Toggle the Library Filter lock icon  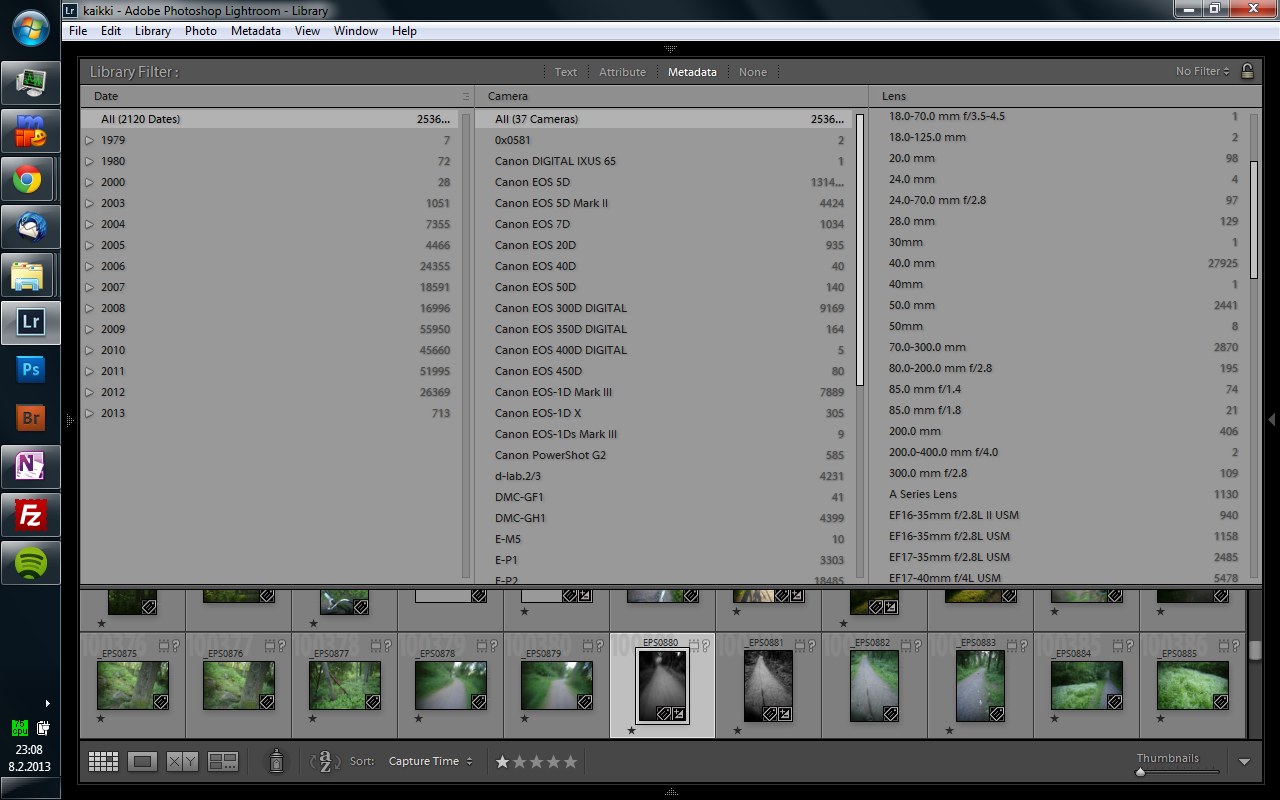coord(1247,71)
